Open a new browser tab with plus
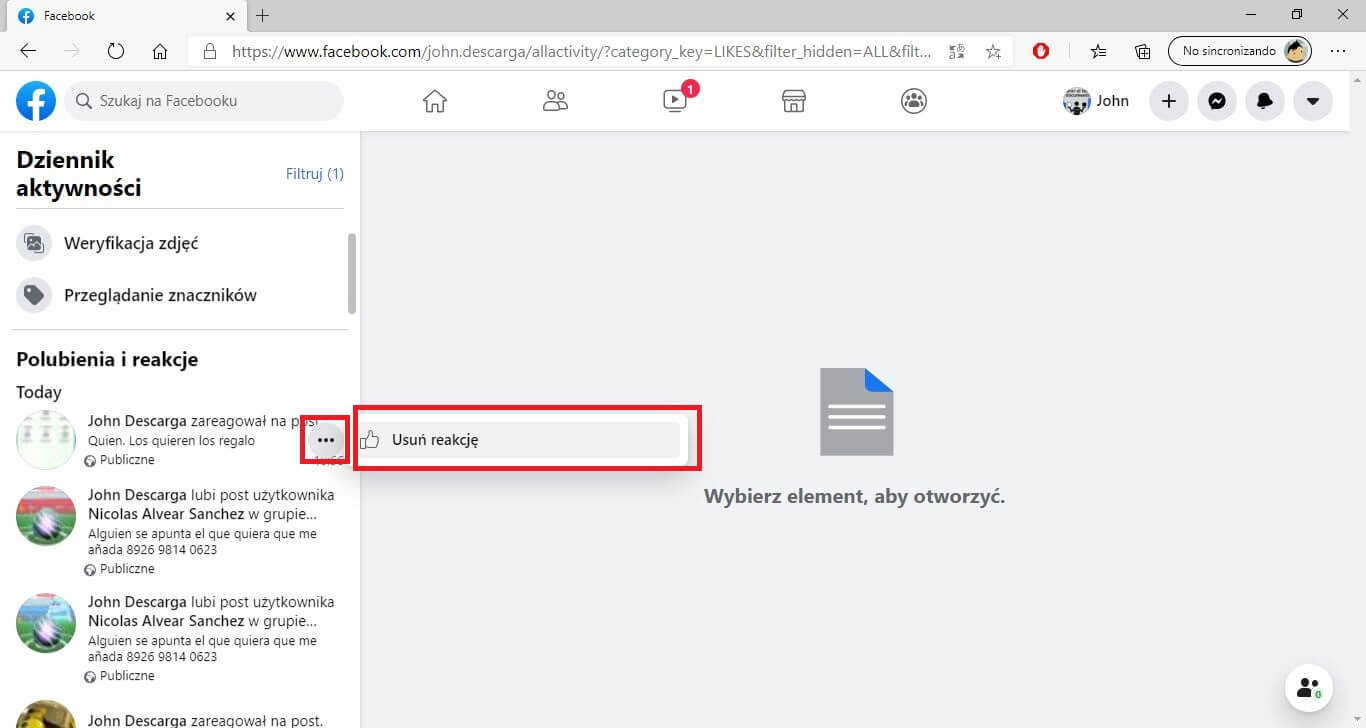 [263, 16]
